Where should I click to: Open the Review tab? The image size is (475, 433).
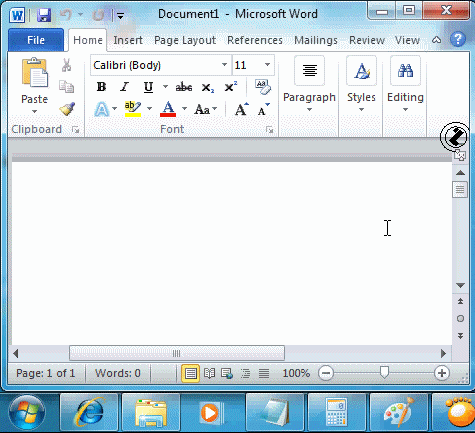click(x=367, y=40)
